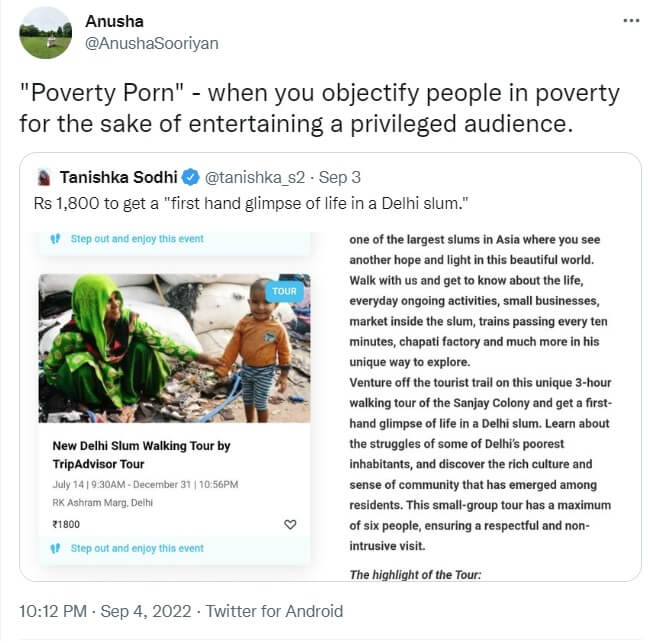The height and width of the screenshot is (641, 654).
Task: Tap the heart icon on the tour card
Action: tap(291, 524)
